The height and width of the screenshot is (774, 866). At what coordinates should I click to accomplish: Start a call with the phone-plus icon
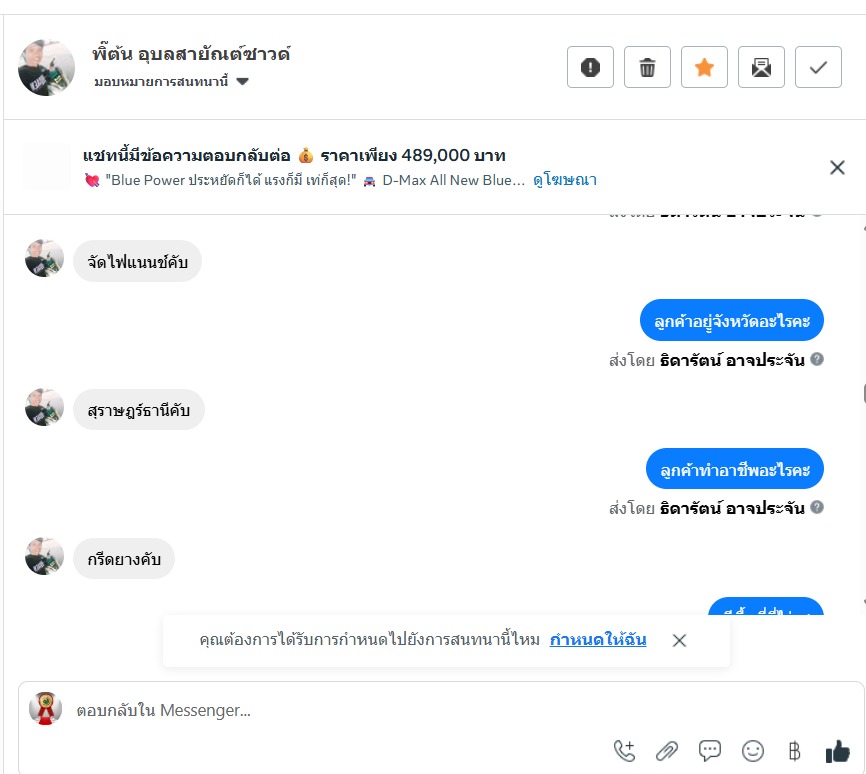[625, 751]
